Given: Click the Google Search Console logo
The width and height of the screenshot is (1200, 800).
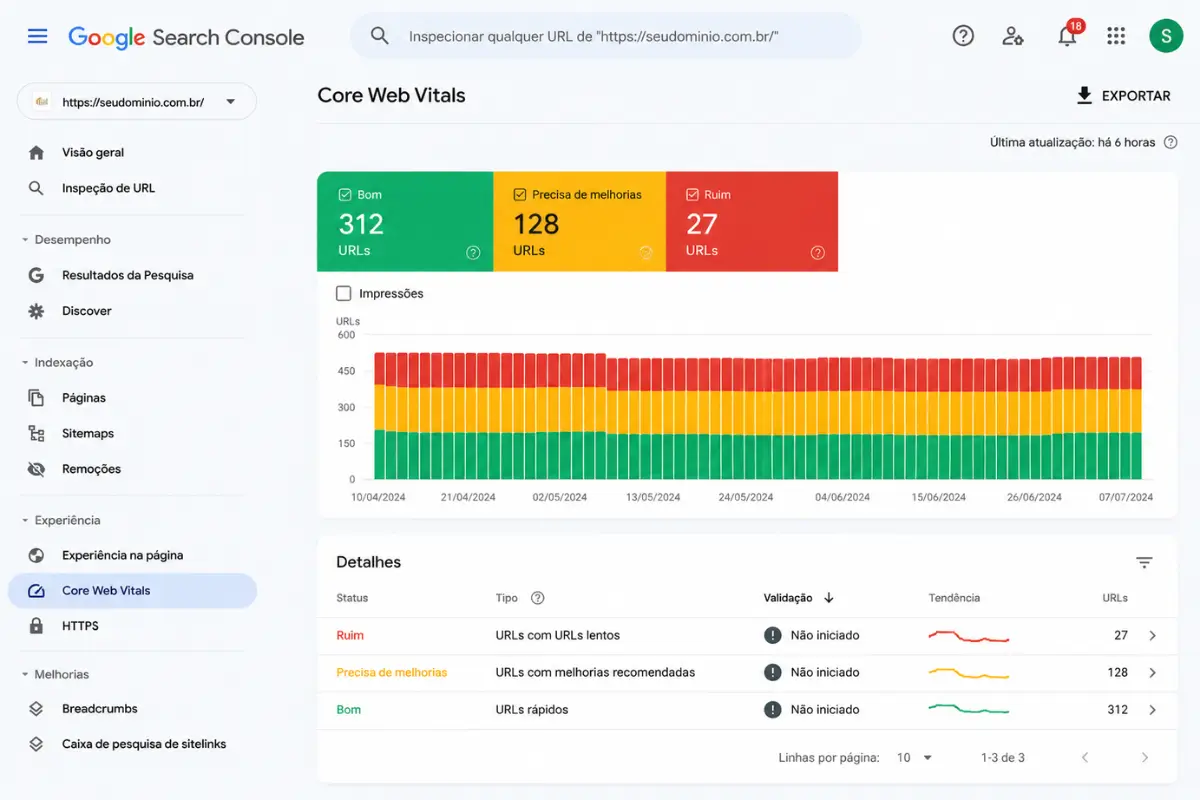Looking at the screenshot, I should coord(186,37).
